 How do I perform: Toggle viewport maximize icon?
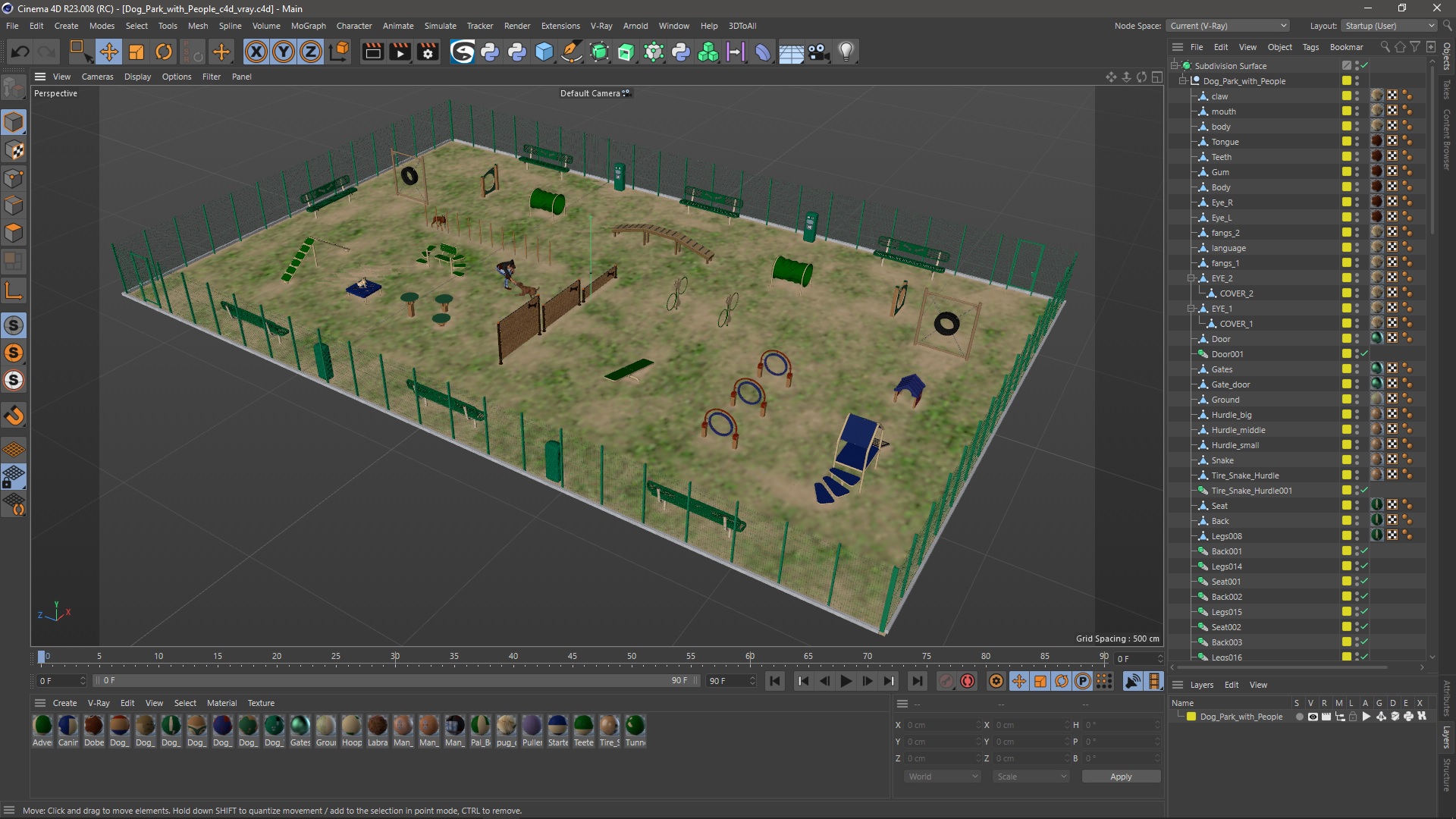pos(1156,77)
